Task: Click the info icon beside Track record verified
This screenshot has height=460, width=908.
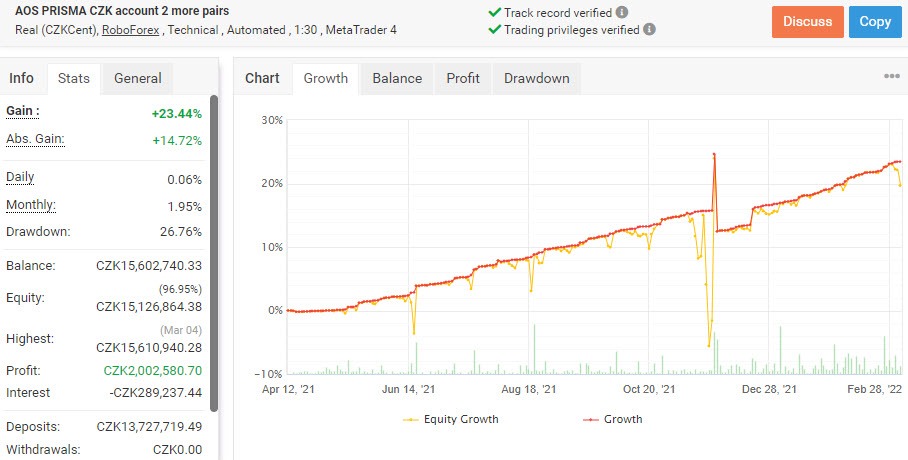Action: [622, 12]
